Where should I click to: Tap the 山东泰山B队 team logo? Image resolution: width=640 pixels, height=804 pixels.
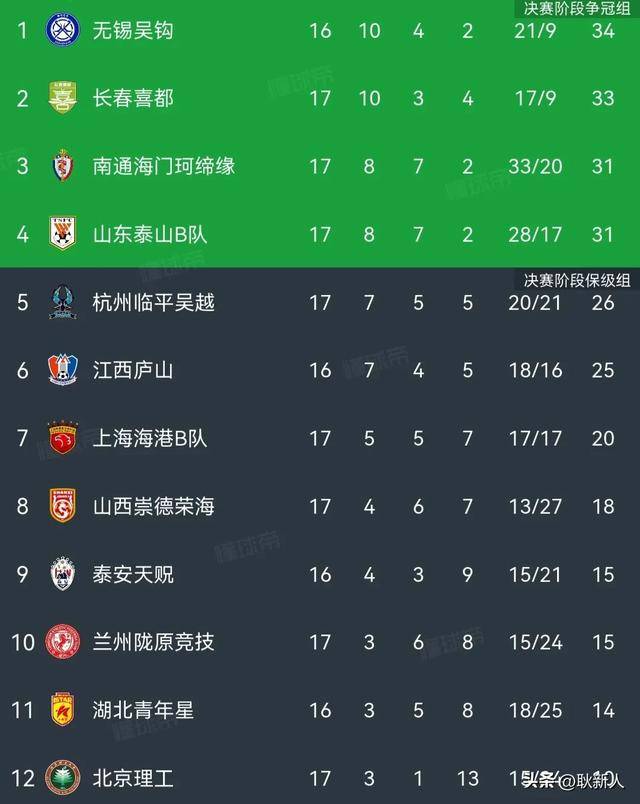(63, 234)
